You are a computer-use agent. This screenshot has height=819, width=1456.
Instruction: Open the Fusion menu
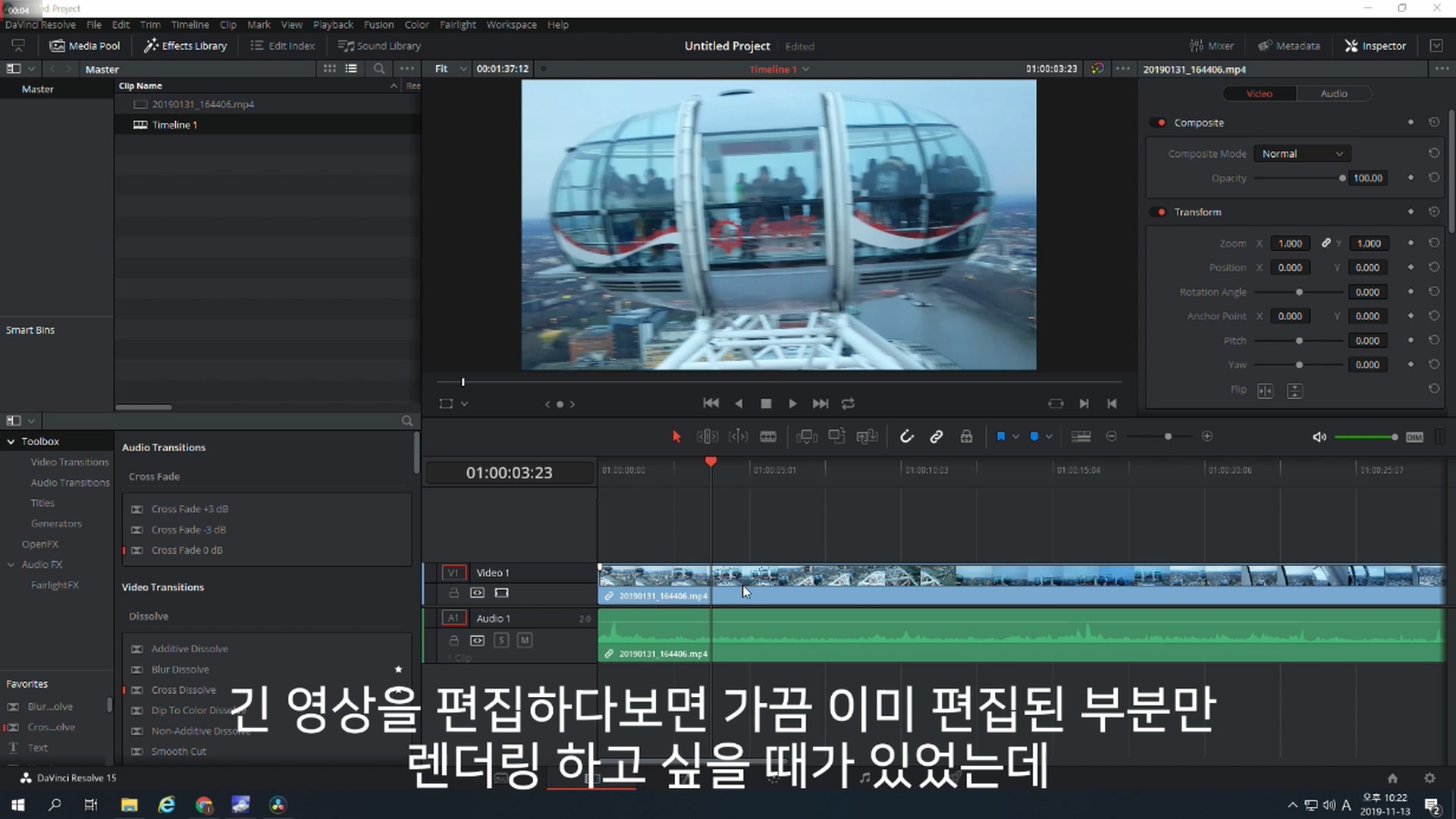[x=378, y=24]
